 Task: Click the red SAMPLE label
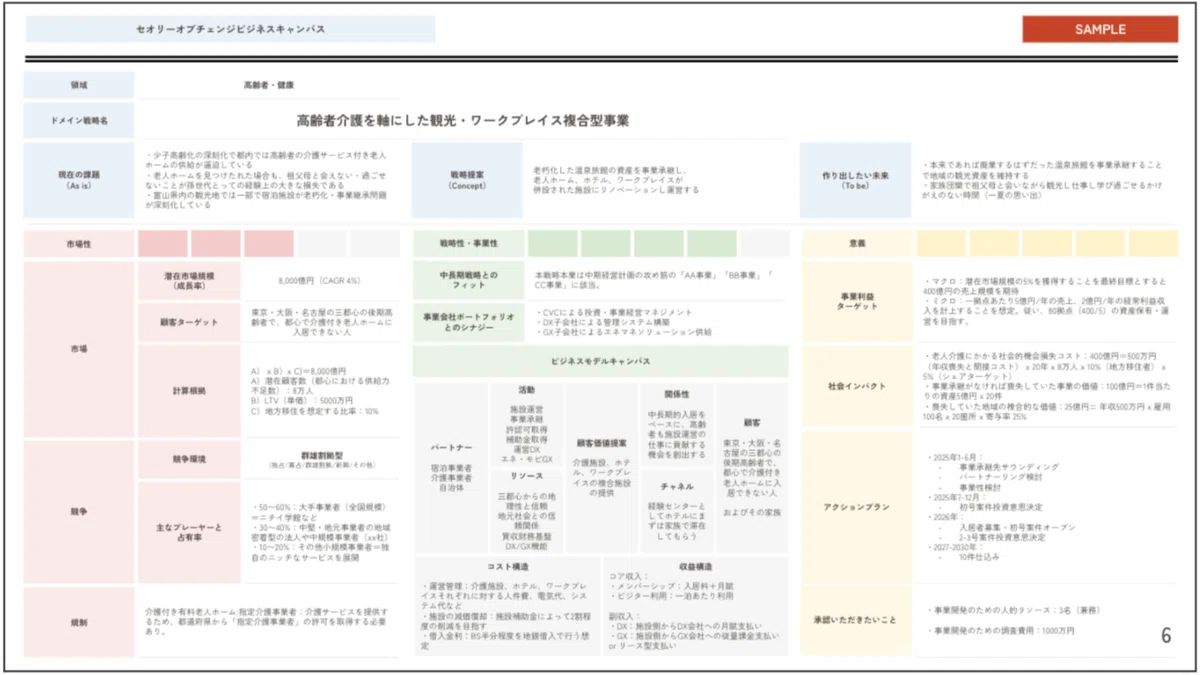coord(1100,30)
